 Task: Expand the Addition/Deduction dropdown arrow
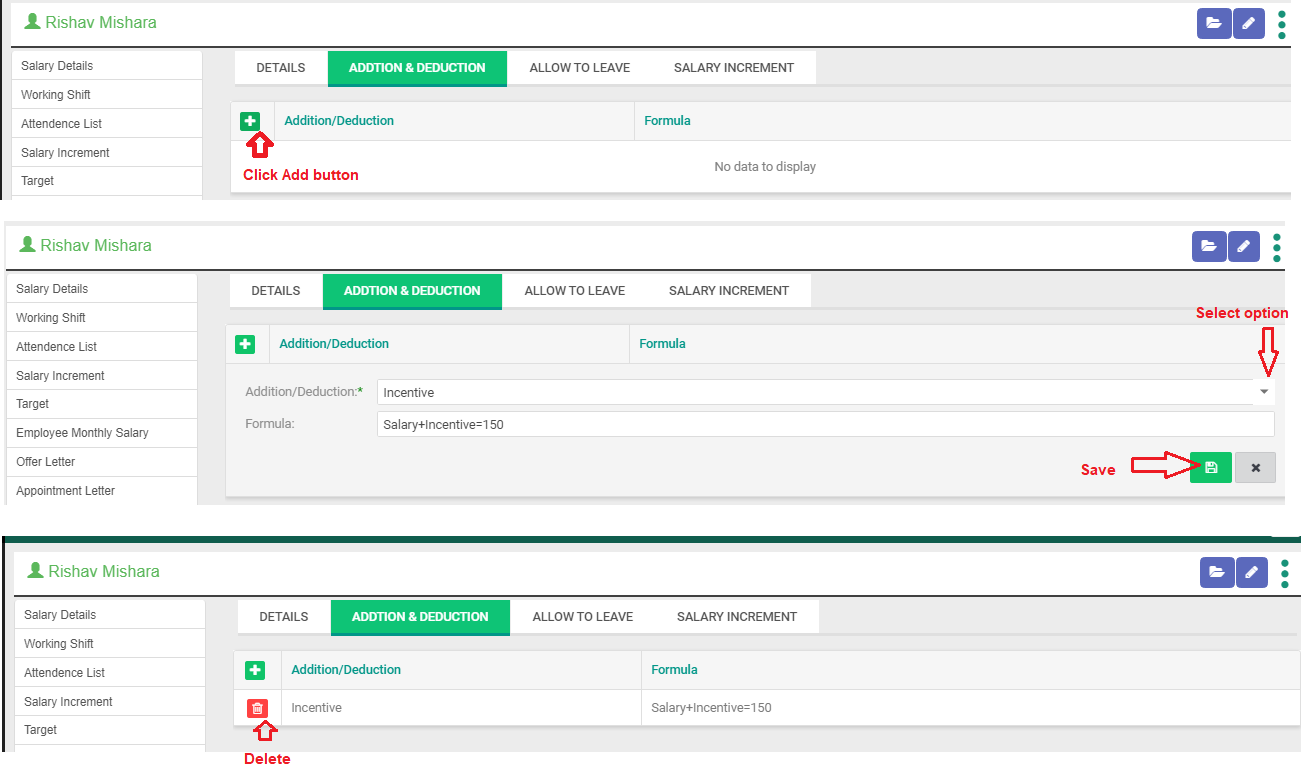click(x=1264, y=392)
